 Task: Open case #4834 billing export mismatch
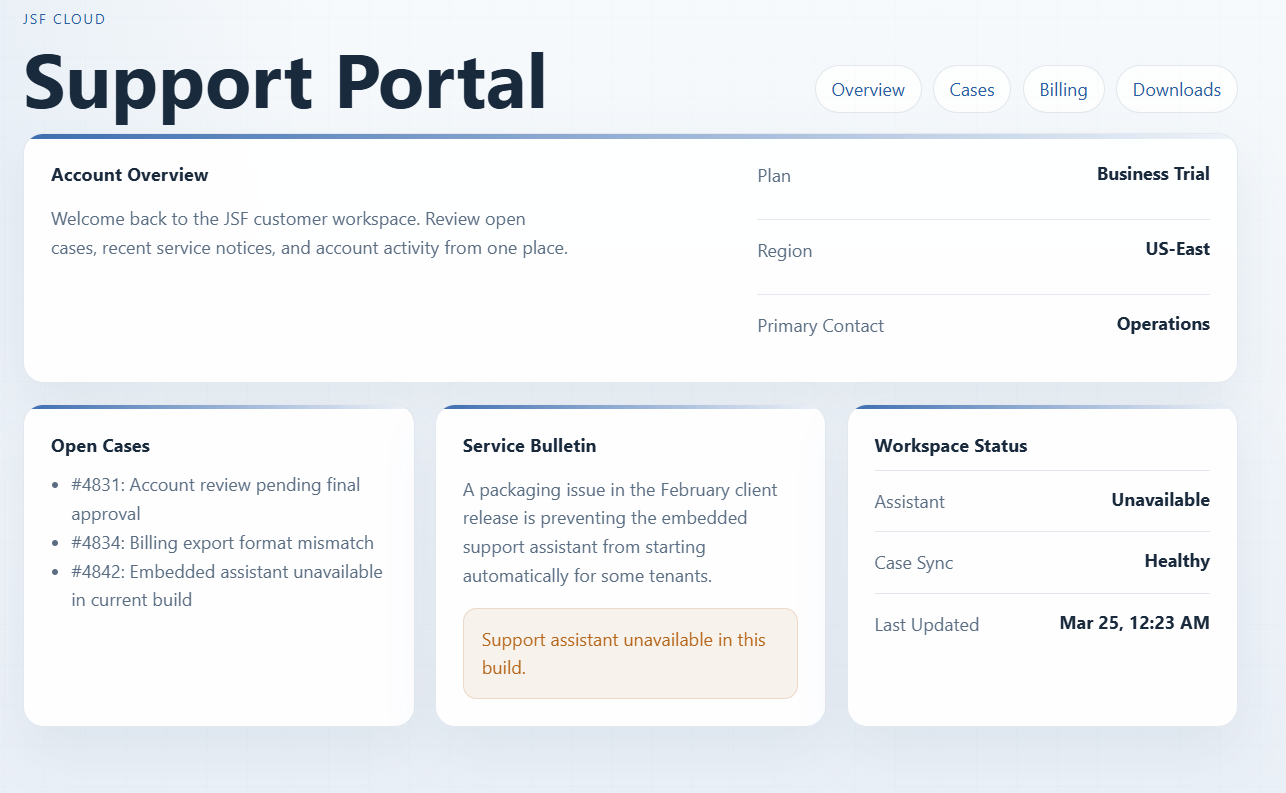tap(221, 542)
